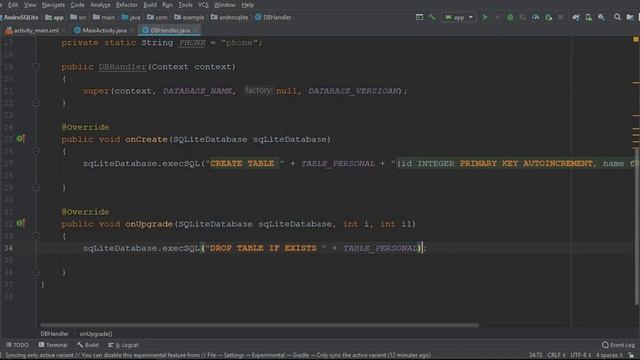Click the example package breadcrumb
Screen dimensions: 640x360
pyautogui.click(x=189, y=17)
